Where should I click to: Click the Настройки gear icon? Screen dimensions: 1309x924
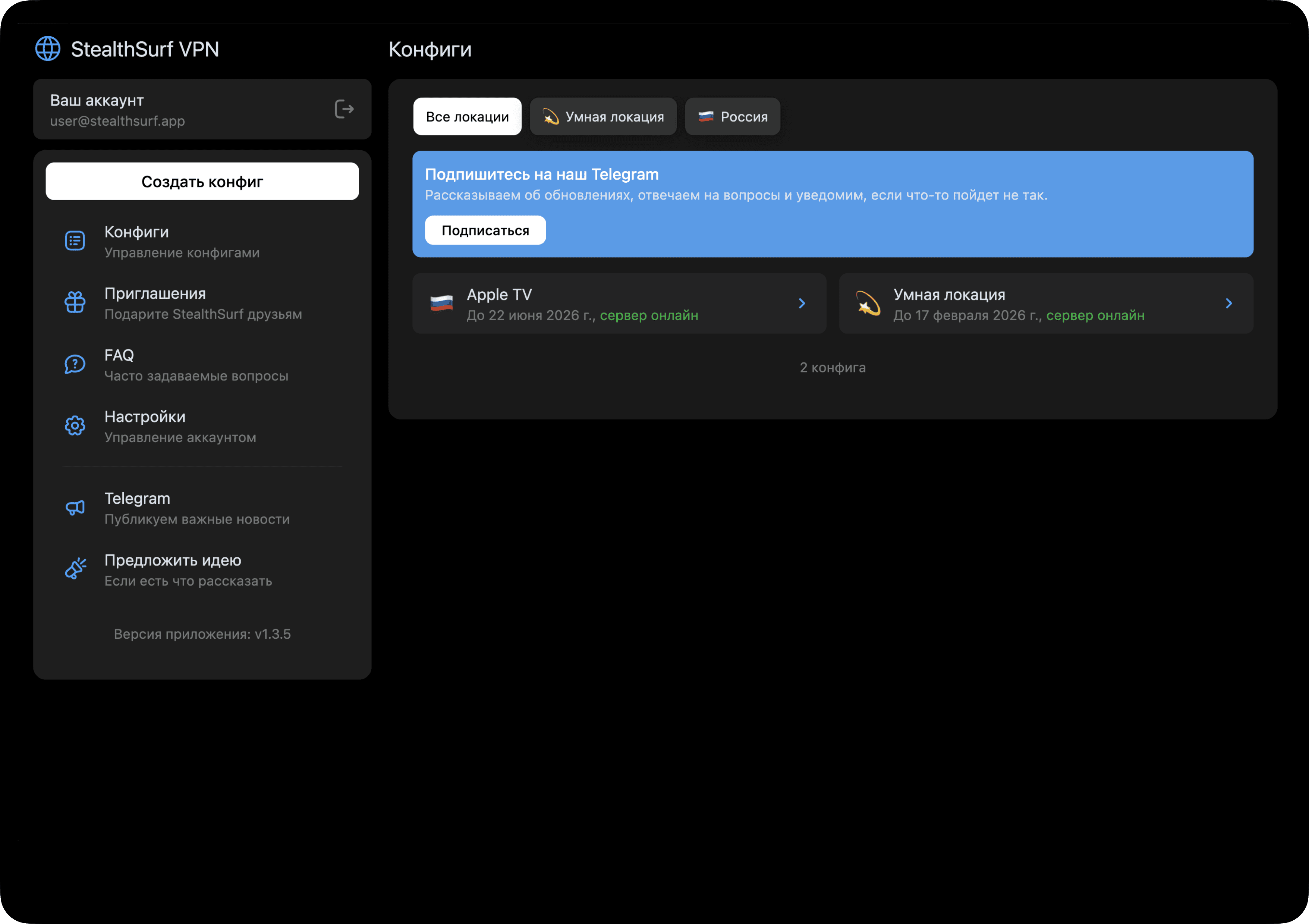point(75,425)
